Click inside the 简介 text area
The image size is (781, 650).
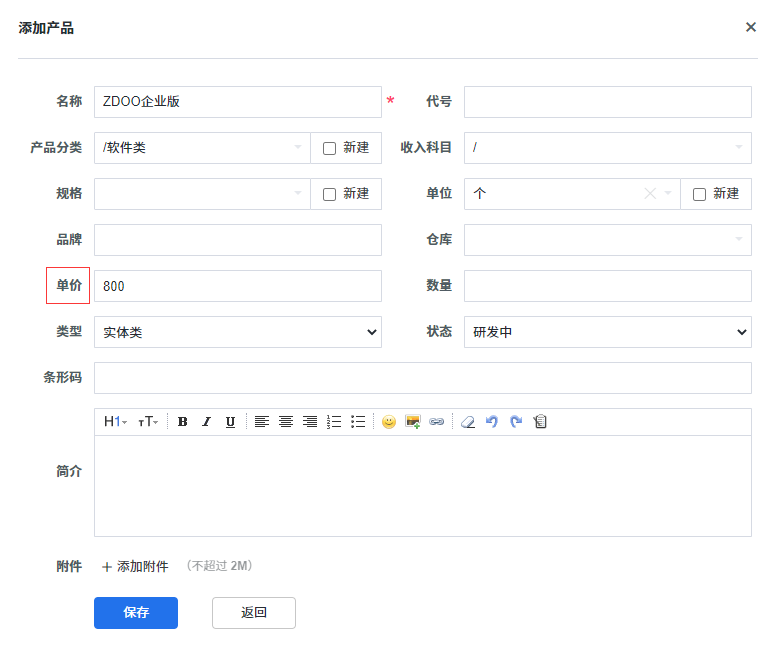coord(423,486)
